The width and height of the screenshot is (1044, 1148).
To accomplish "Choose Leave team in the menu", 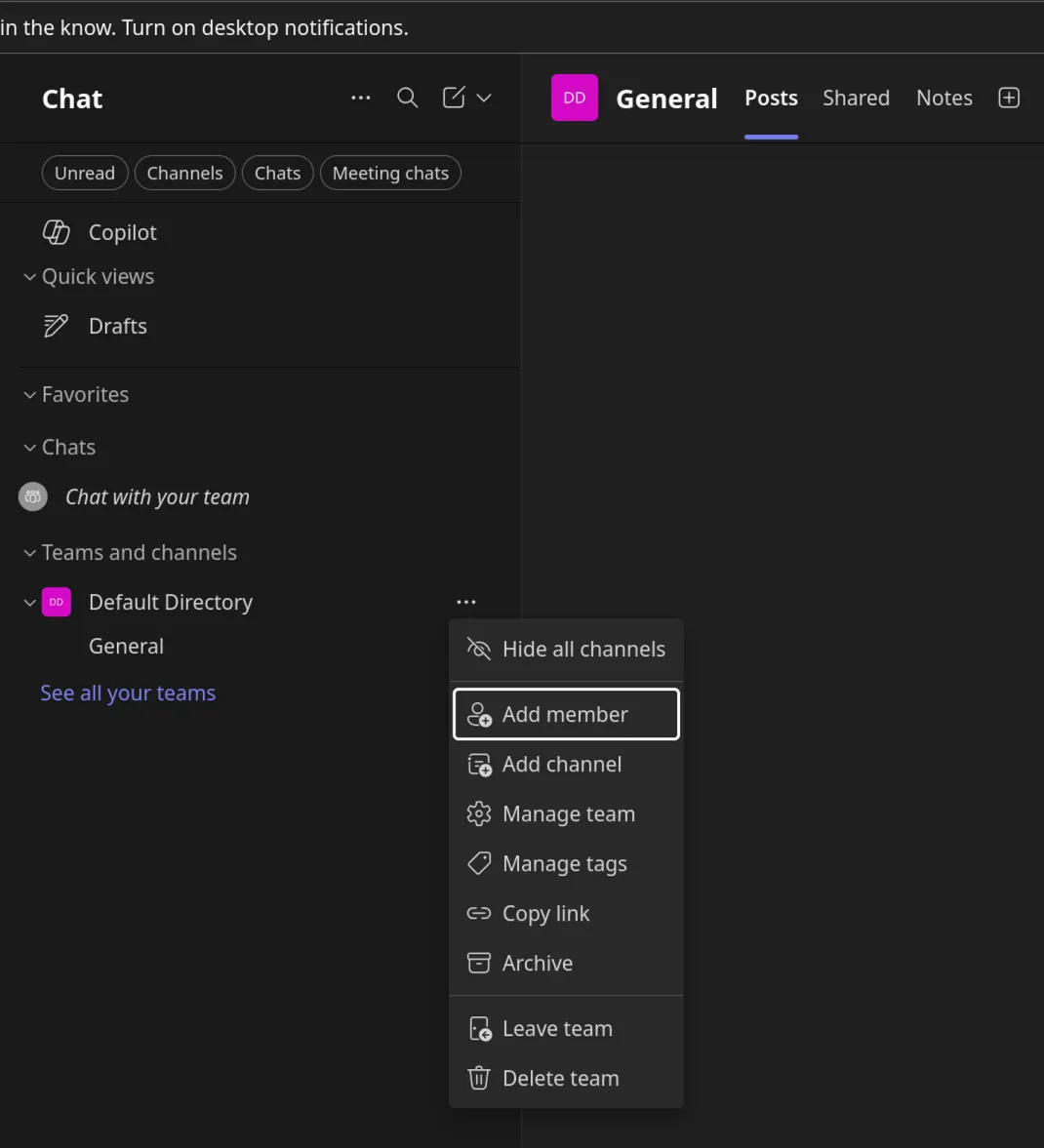I will (x=566, y=1028).
